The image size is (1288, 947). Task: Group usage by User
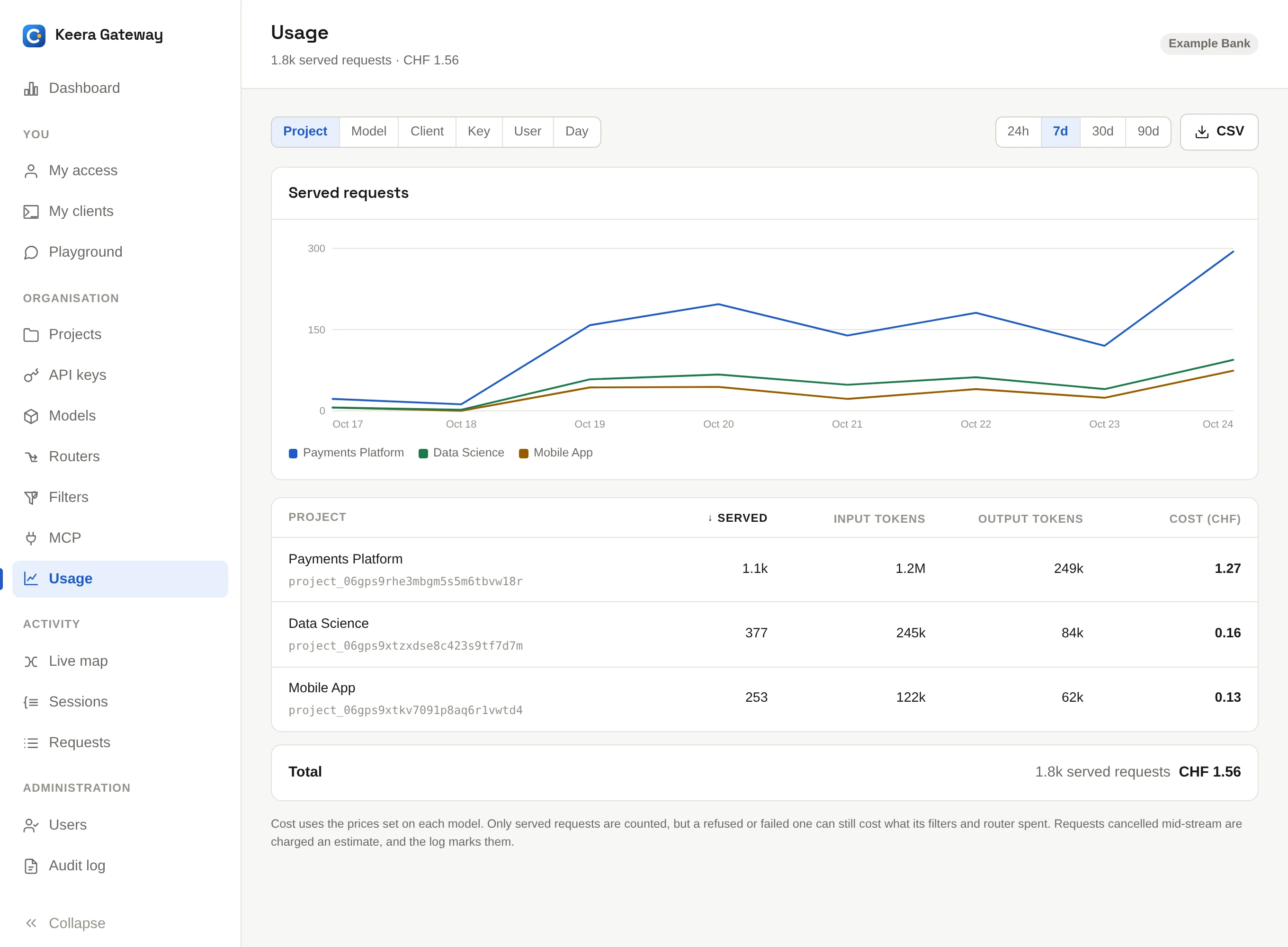pyautogui.click(x=528, y=132)
